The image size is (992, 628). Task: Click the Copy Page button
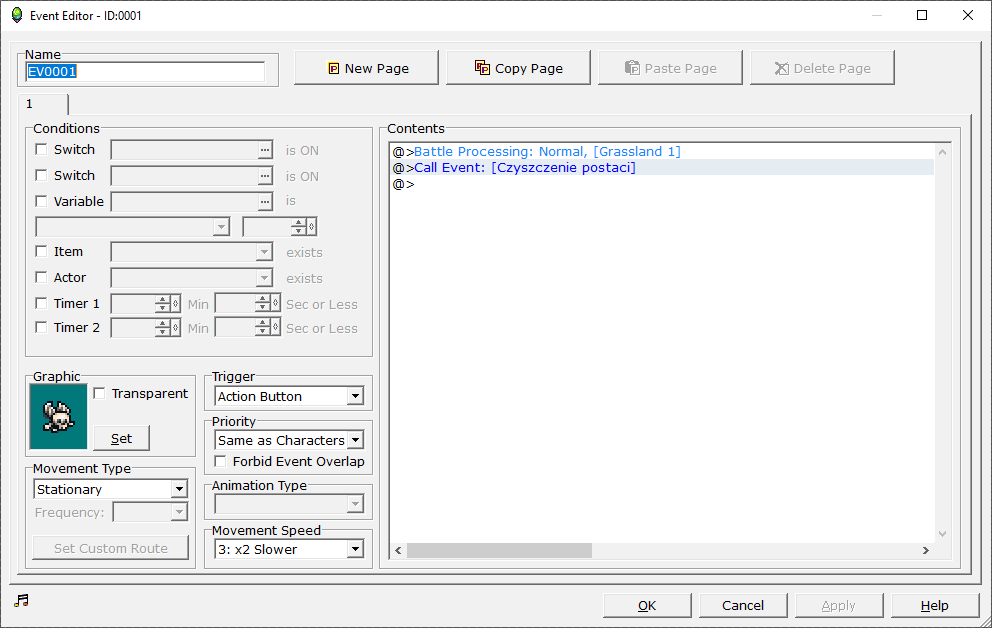pos(518,68)
